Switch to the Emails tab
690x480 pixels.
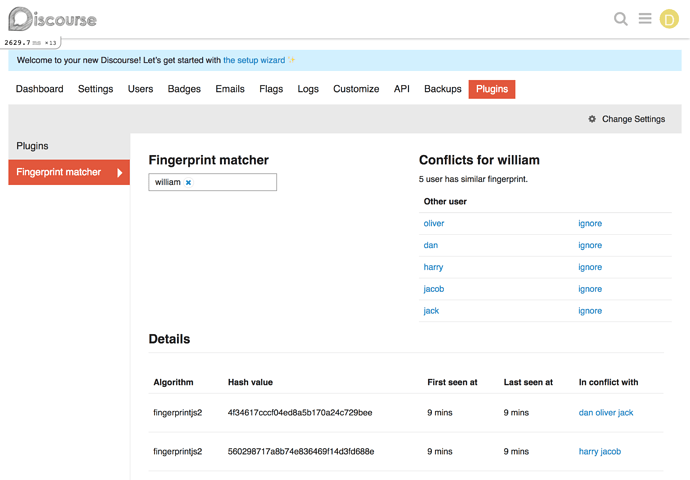point(230,89)
